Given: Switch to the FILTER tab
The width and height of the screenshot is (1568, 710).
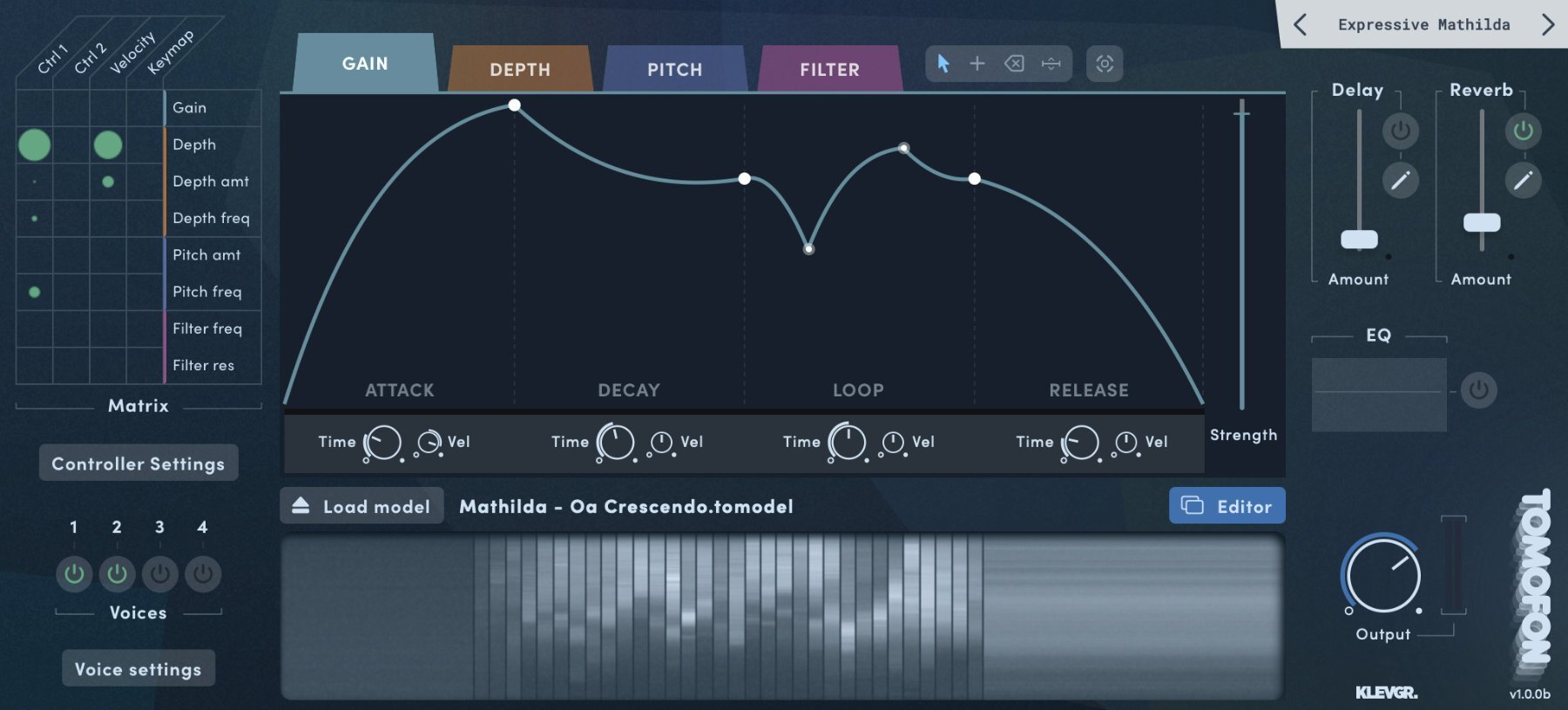Looking at the screenshot, I should click(x=829, y=70).
